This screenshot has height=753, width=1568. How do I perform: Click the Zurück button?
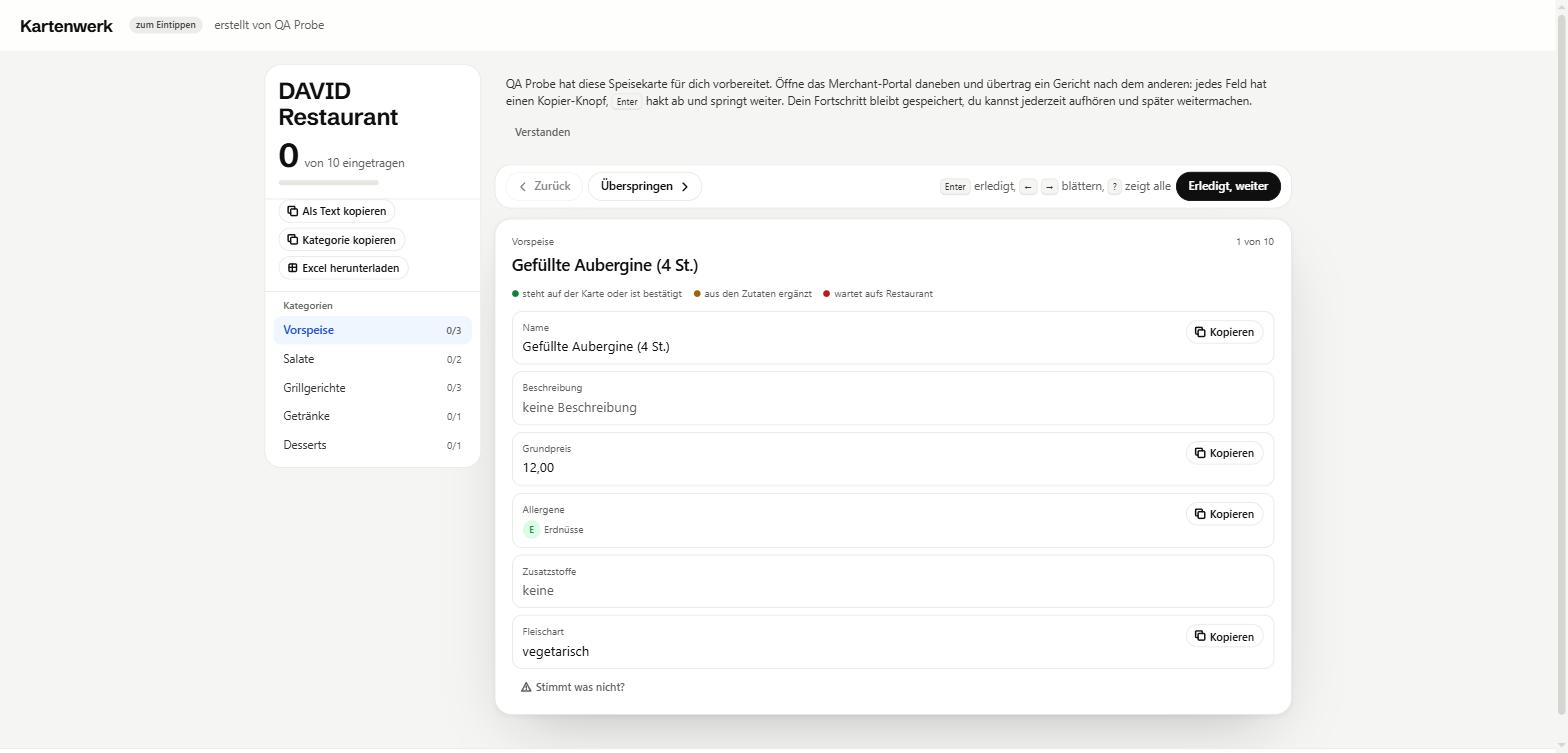click(544, 186)
